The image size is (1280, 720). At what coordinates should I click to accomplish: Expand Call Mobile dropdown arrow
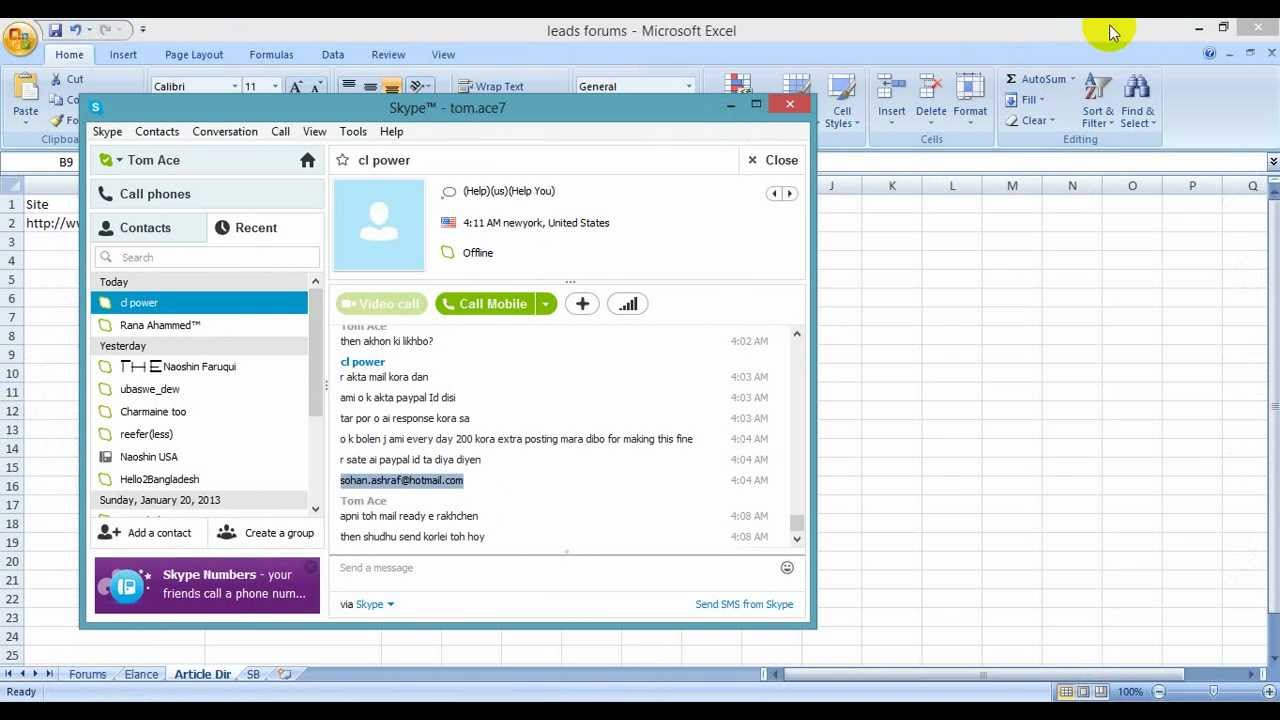[546, 304]
